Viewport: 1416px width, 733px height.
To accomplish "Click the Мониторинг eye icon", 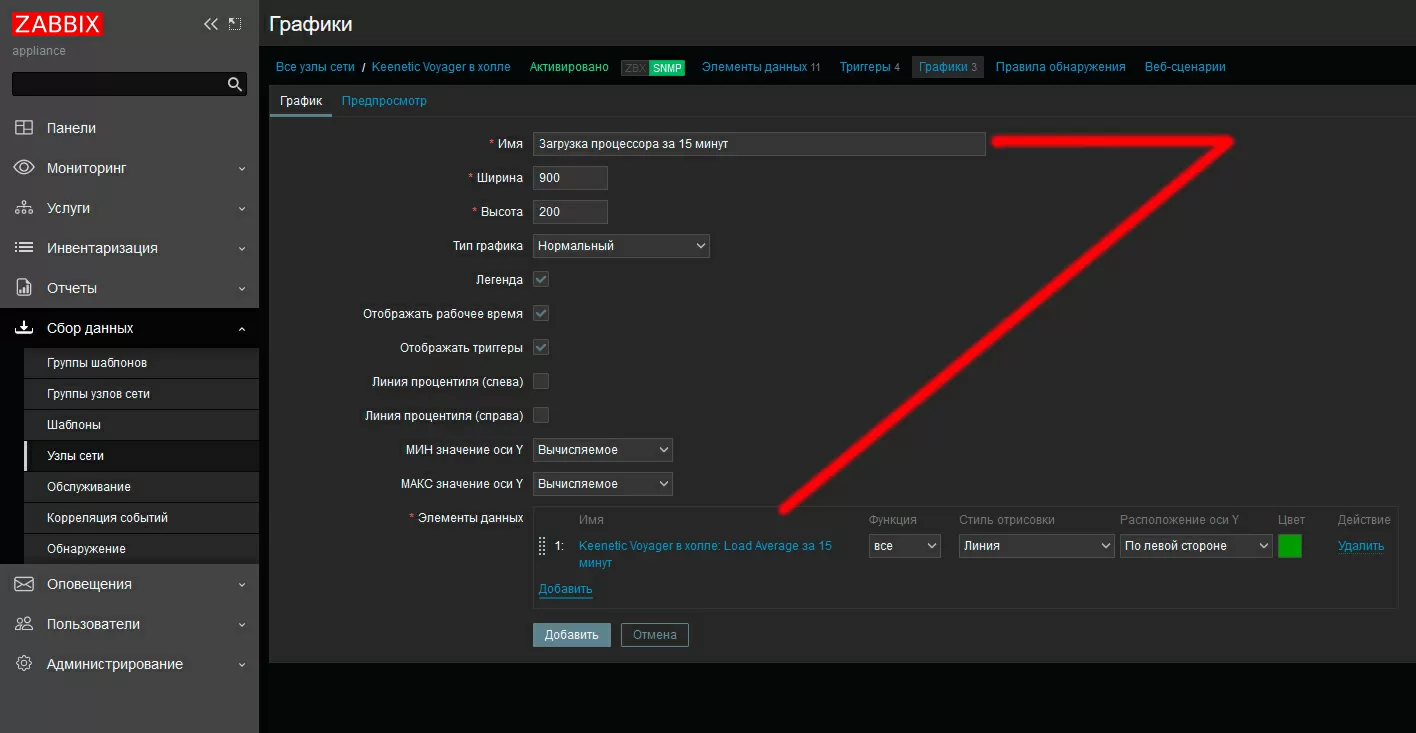I will [x=24, y=168].
